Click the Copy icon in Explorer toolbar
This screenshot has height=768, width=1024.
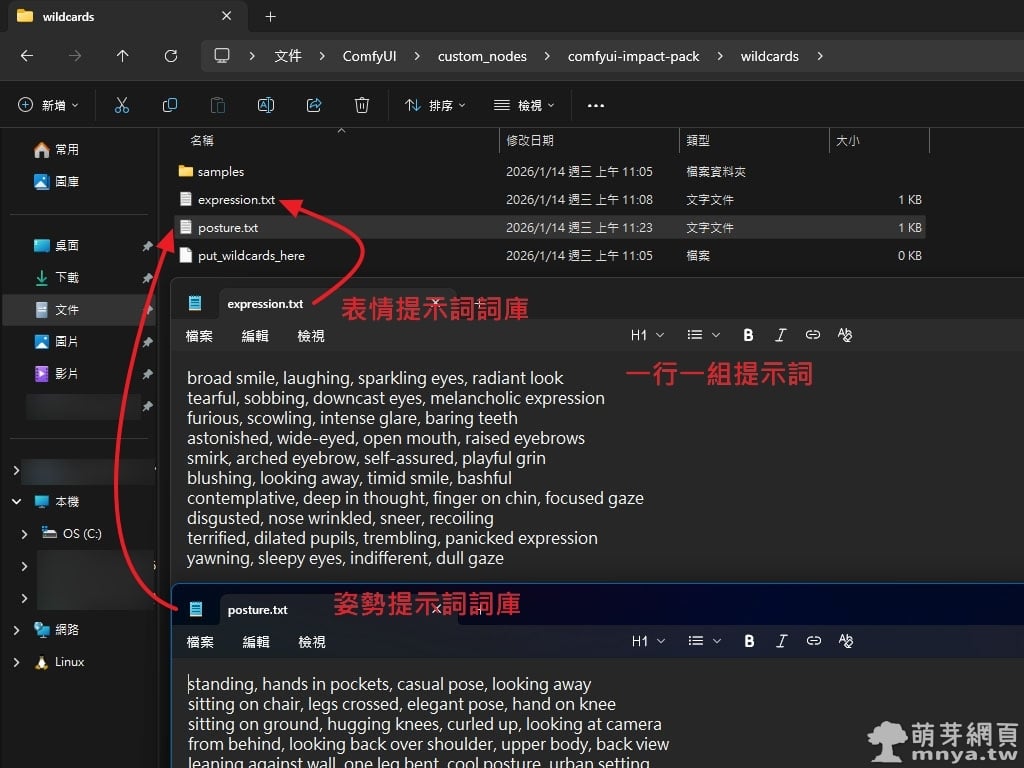point(170,105)
